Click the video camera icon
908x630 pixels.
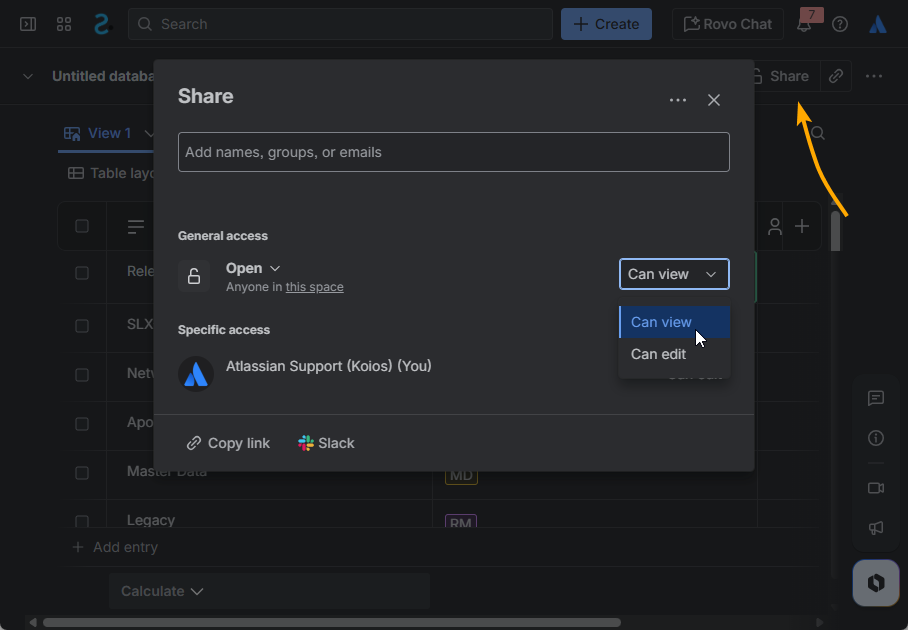[876, 488]
